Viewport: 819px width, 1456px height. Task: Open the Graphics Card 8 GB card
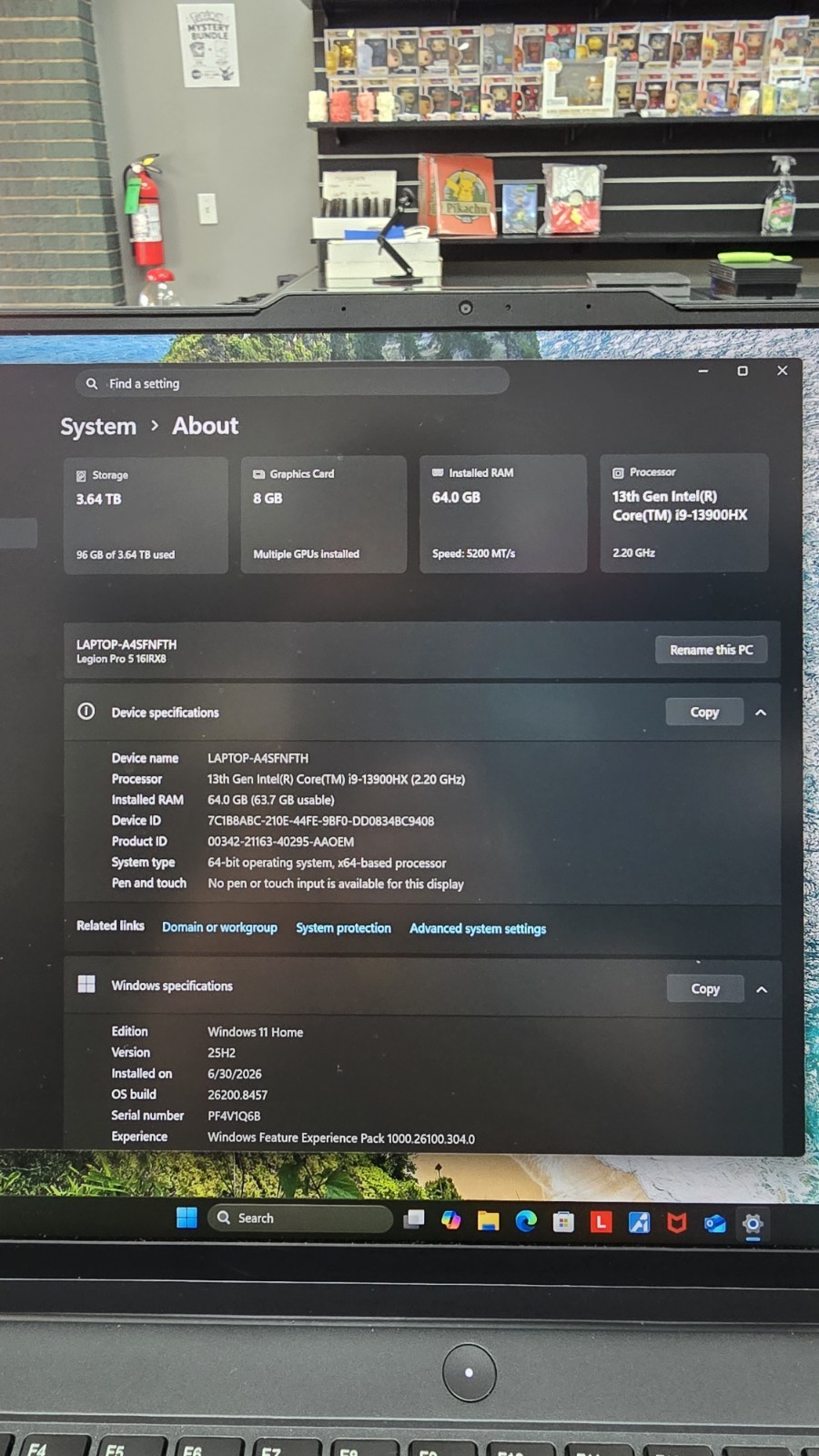point(323,514)
